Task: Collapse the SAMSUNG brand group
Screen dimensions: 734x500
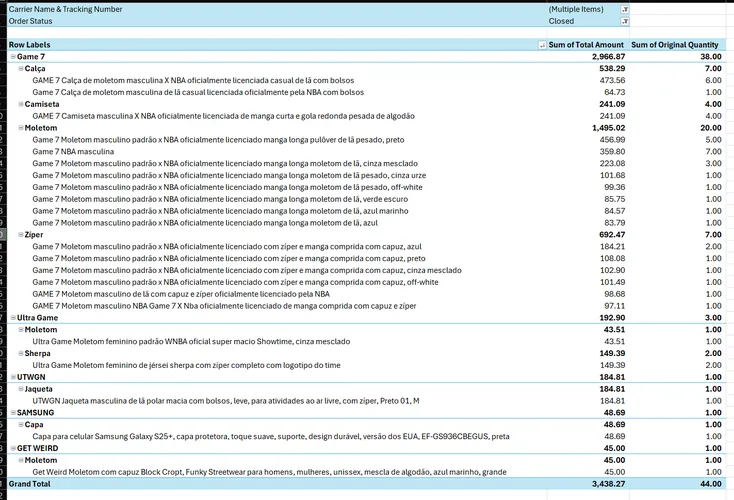Action: [13, 413]
